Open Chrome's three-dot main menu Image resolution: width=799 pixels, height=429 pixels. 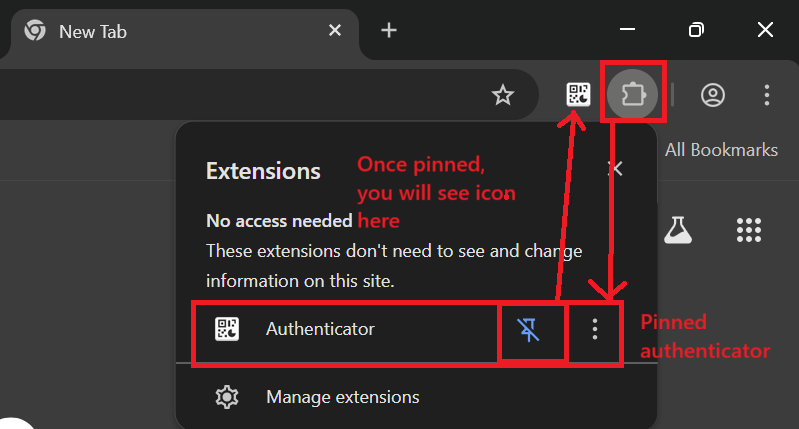tap(767, 95)
